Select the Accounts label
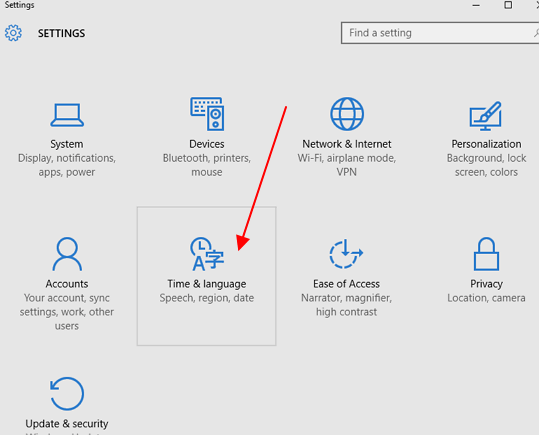 (67, 284)
